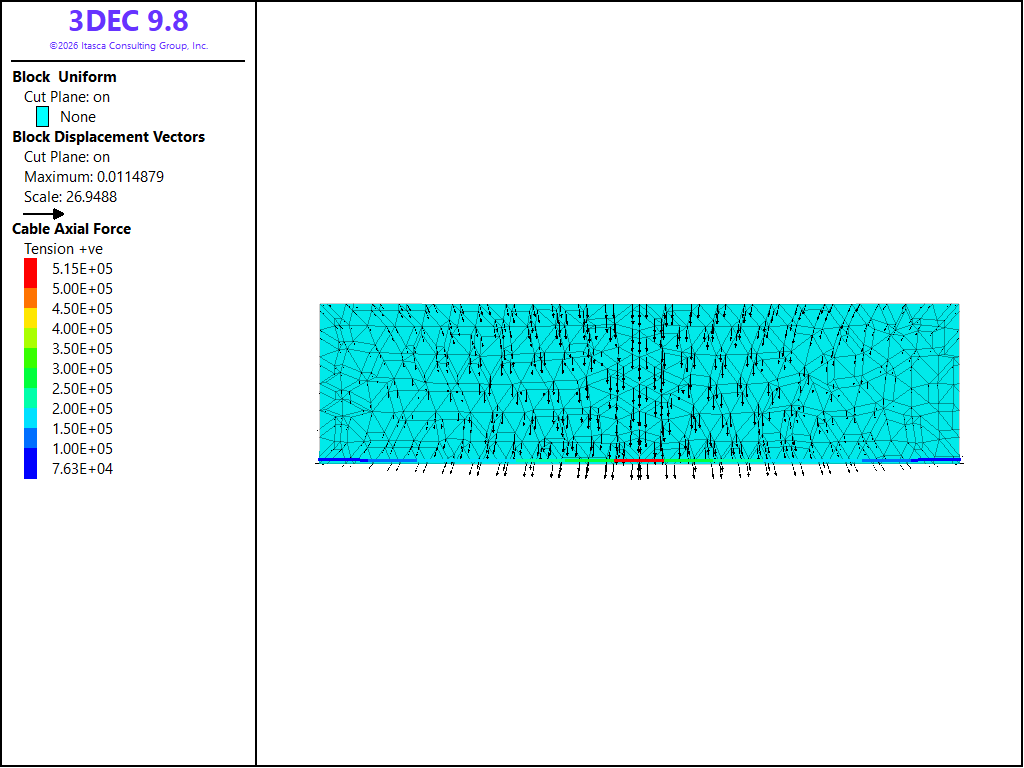Click the red 5.15E+05 legend color band
The width and height of the screenshot is (1024, 768).
coord(31,273)
